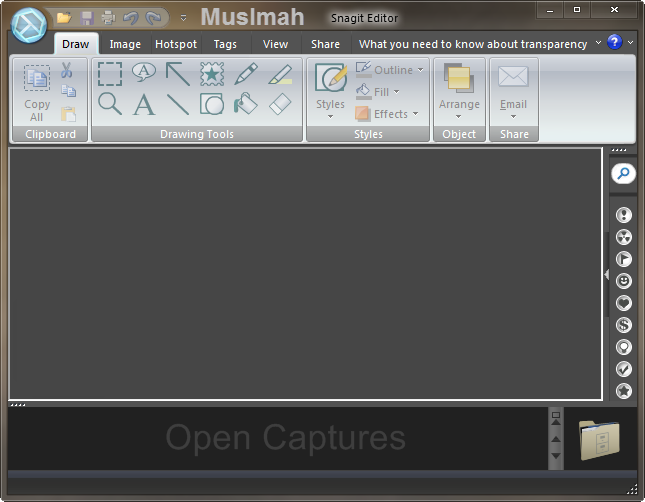Open the Image ribbon tab
This screenshot has width=645, height=502.
pos(125,44)
